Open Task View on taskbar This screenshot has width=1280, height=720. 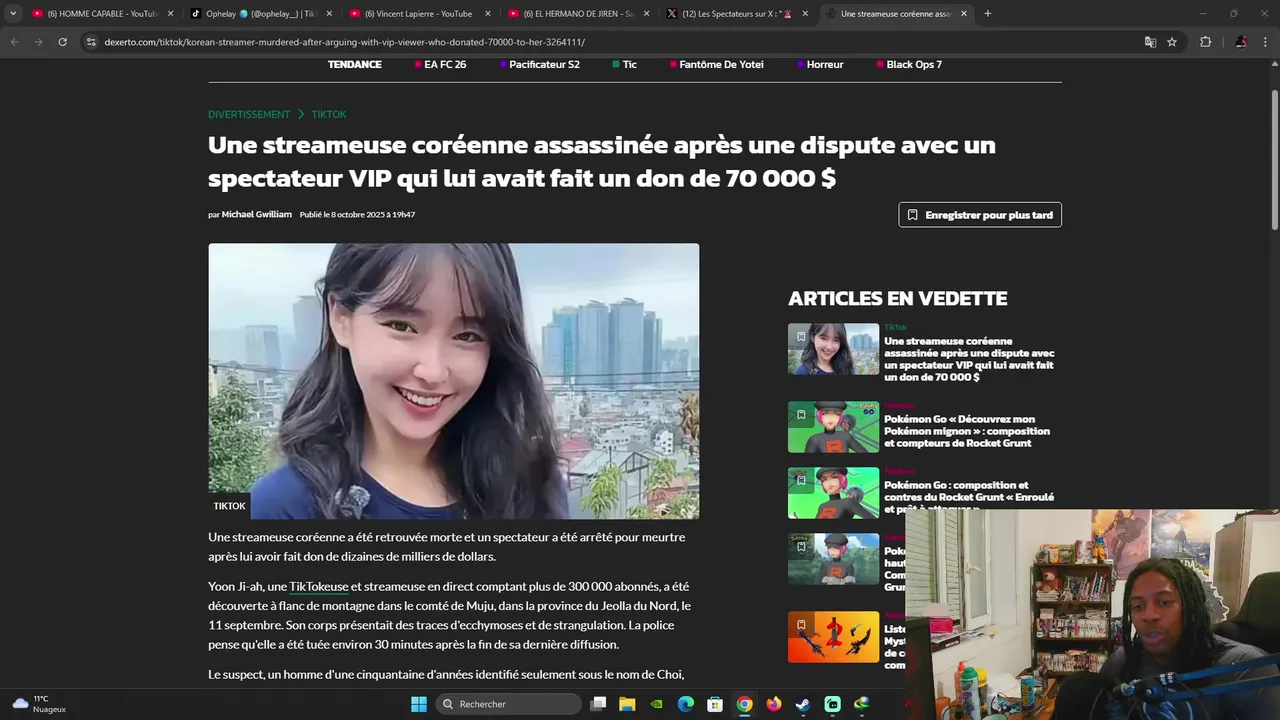click(598, 704)
